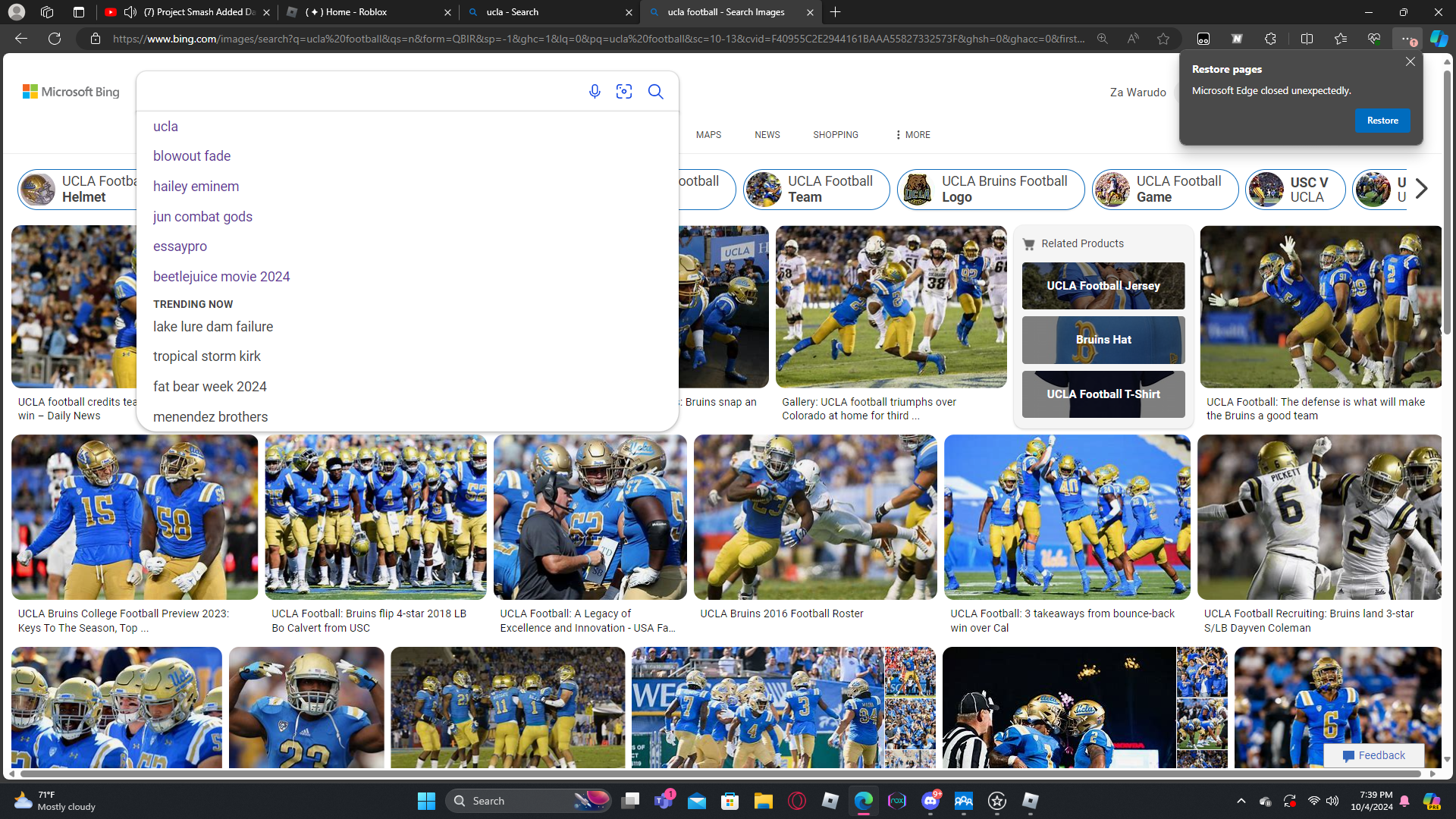Image resolution: width=1456 pixels, height=819 pixels.
Task: Click the browser address bar URL
Action: (x=599, y=39)
